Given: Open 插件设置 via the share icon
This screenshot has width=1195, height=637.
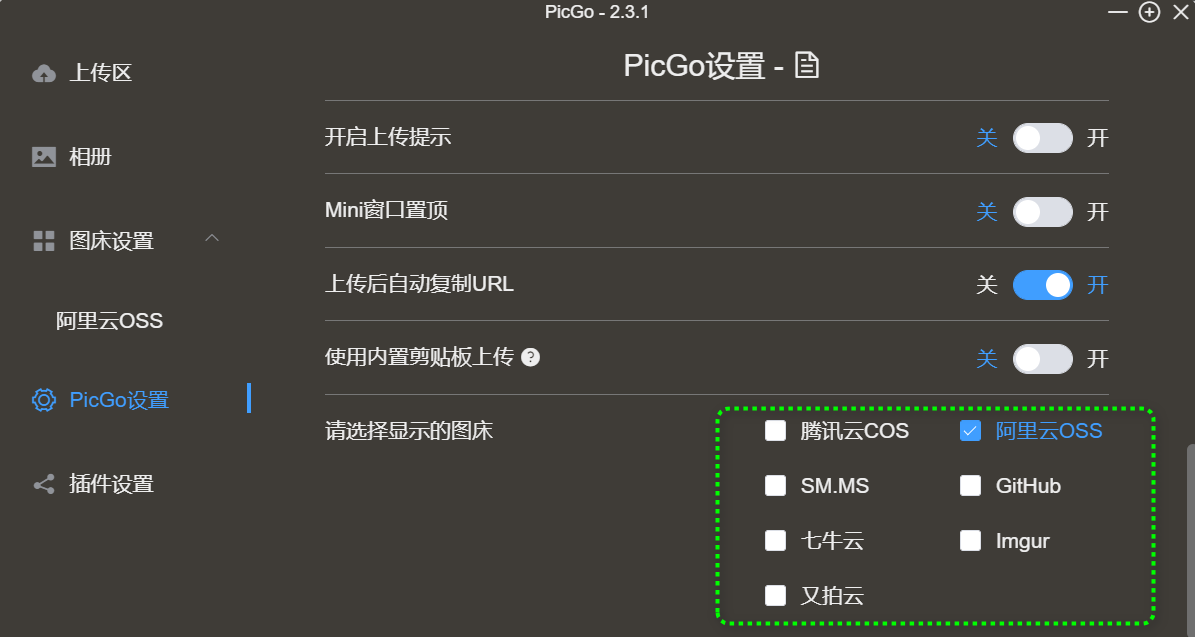Looking at the screenshot, I should point(42,484).
